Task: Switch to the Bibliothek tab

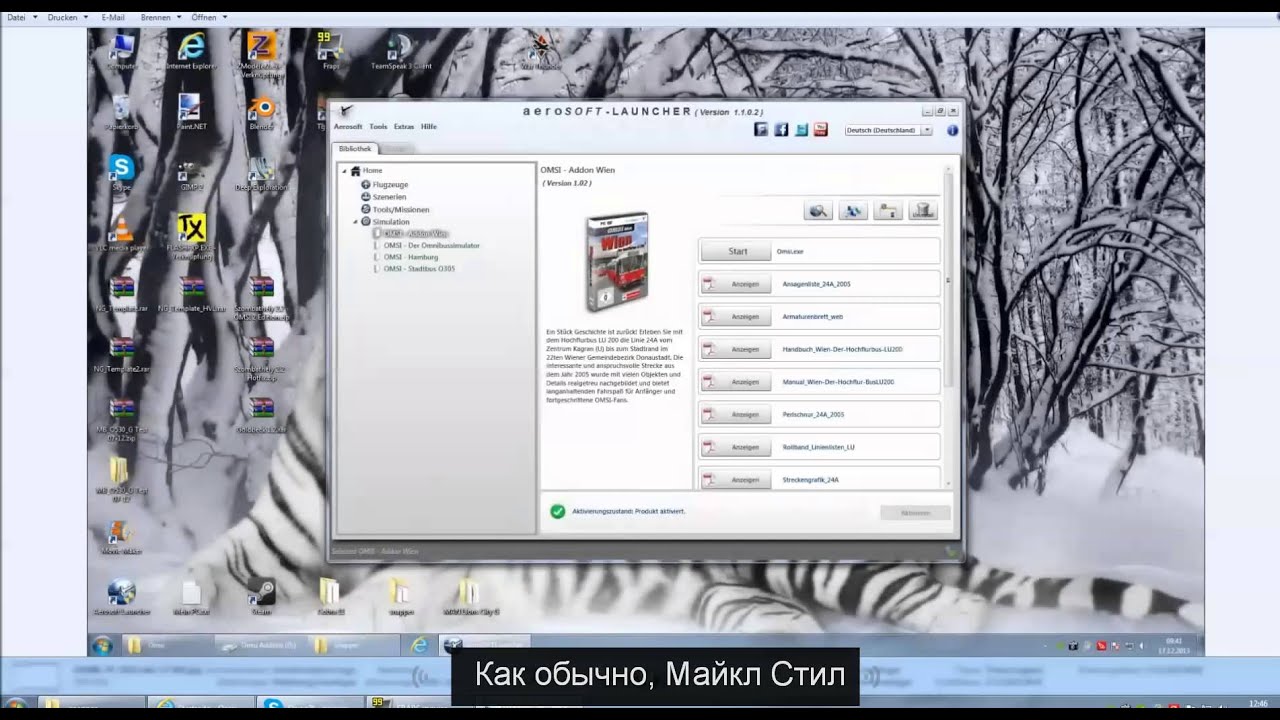Action: click(354, 149)
